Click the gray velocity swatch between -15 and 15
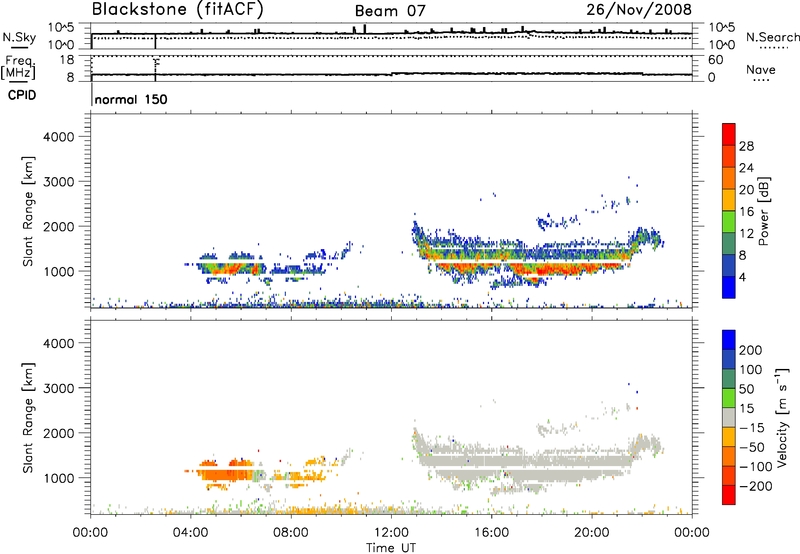The image size is (800, 554). tap(729, 418)
